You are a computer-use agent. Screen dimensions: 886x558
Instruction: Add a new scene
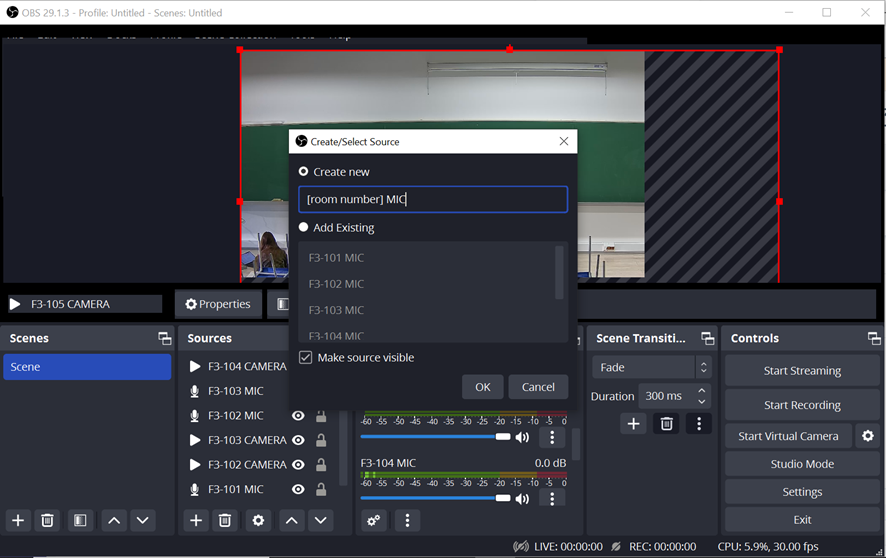coord(18,520)
